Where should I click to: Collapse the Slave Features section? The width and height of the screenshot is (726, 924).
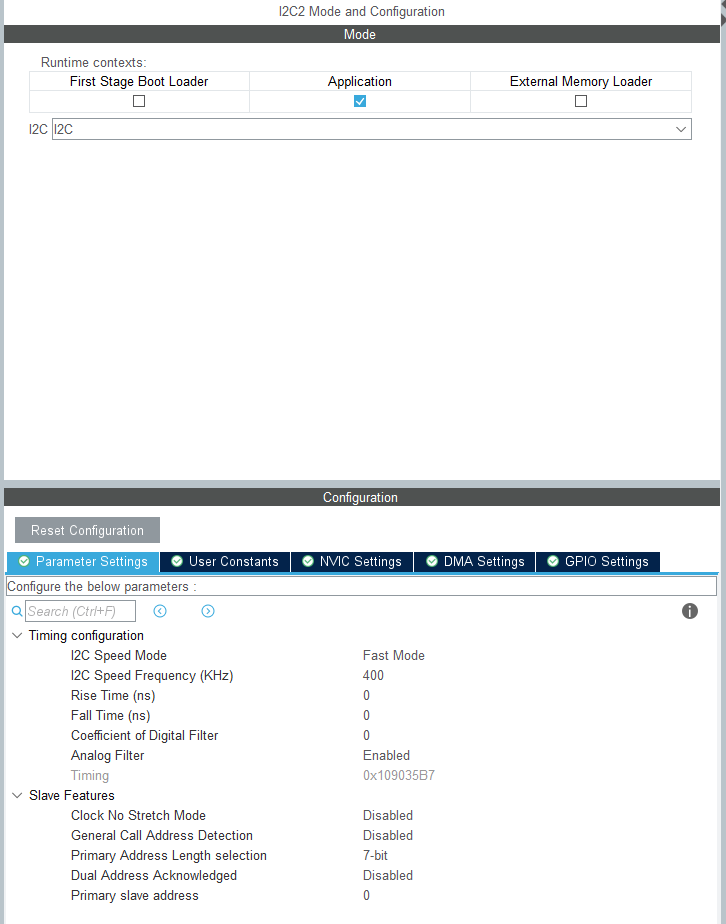point(18,796)
